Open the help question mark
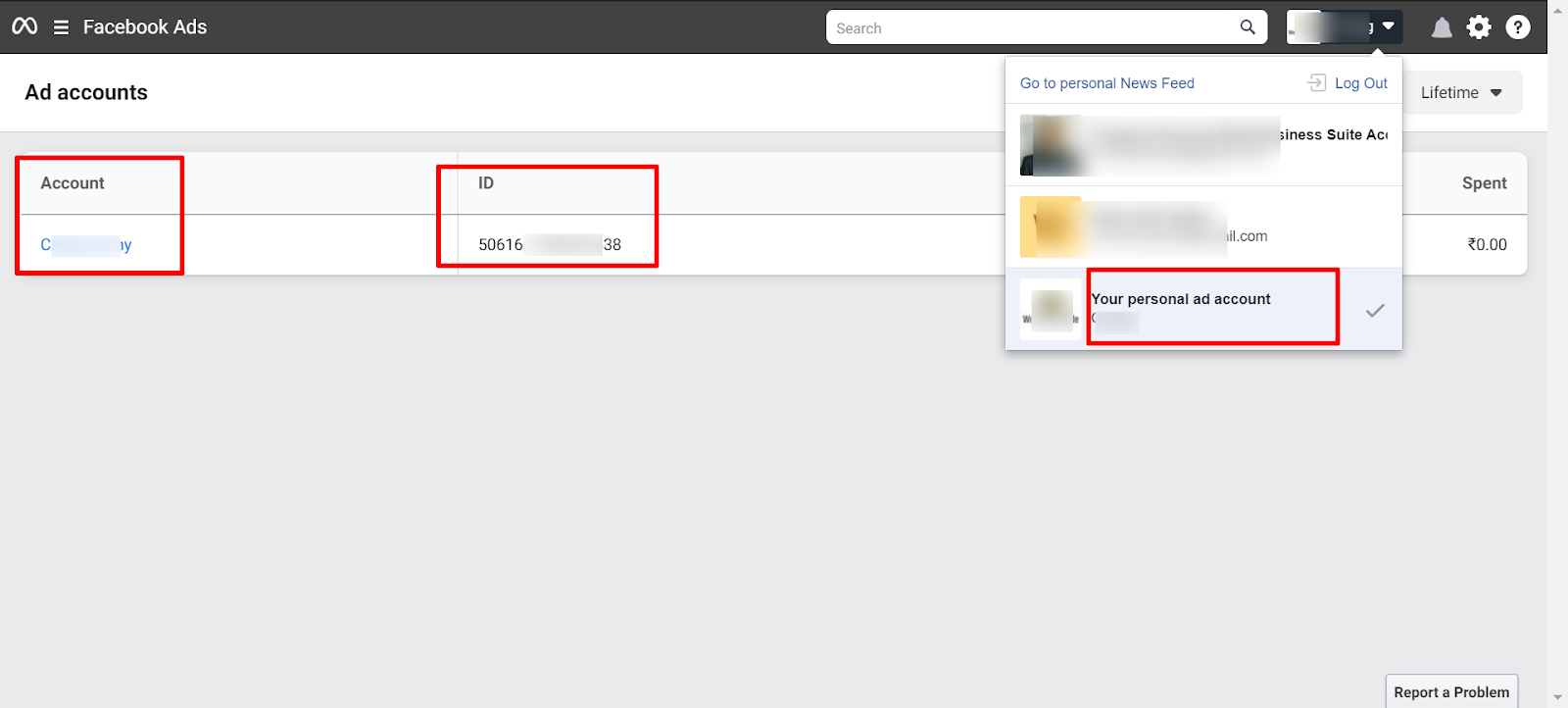 pyautogui.click(x=1518, y=27)
